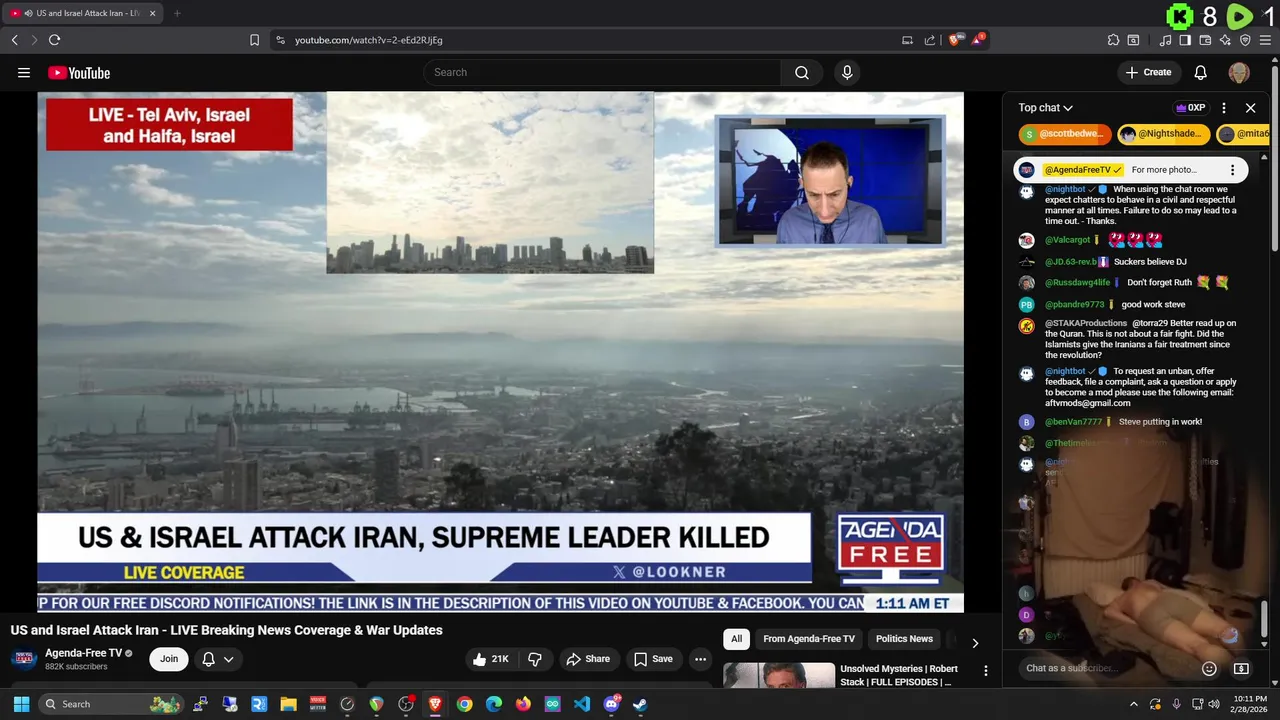Open media playback music note control
The image size is (1280, 720).
coord(1165,40)
